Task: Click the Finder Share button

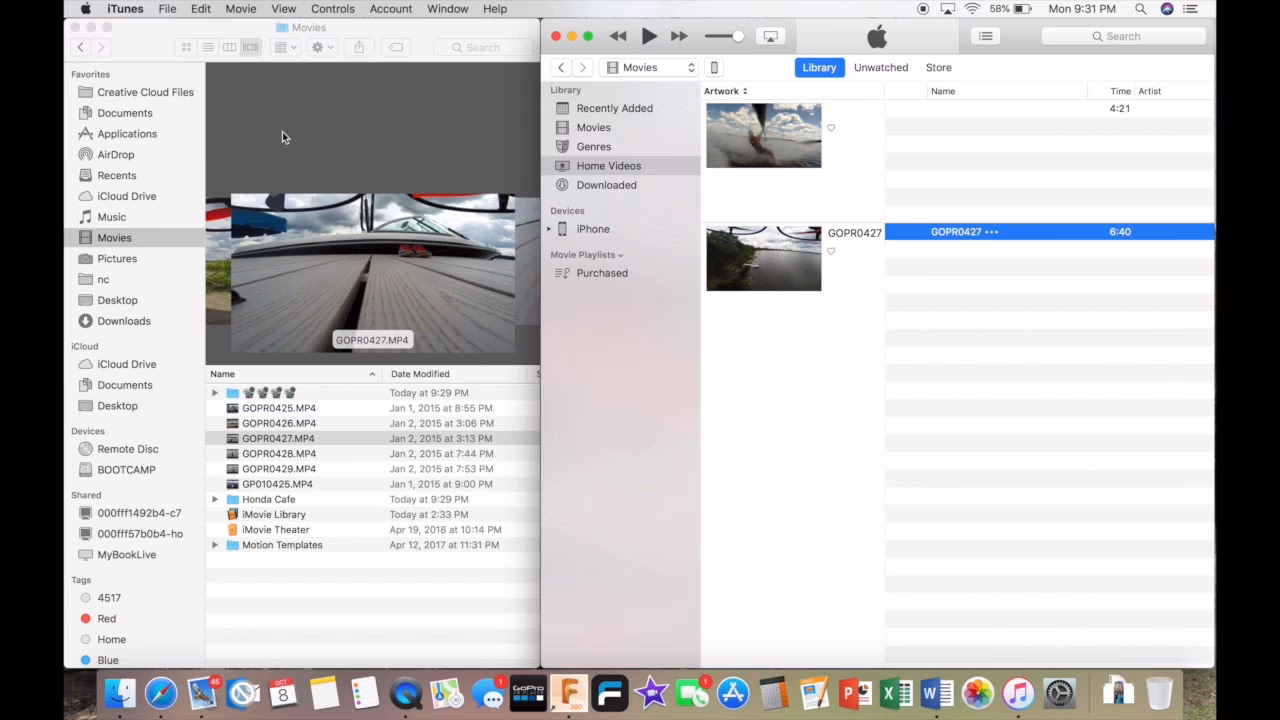Action: (359, 47)
